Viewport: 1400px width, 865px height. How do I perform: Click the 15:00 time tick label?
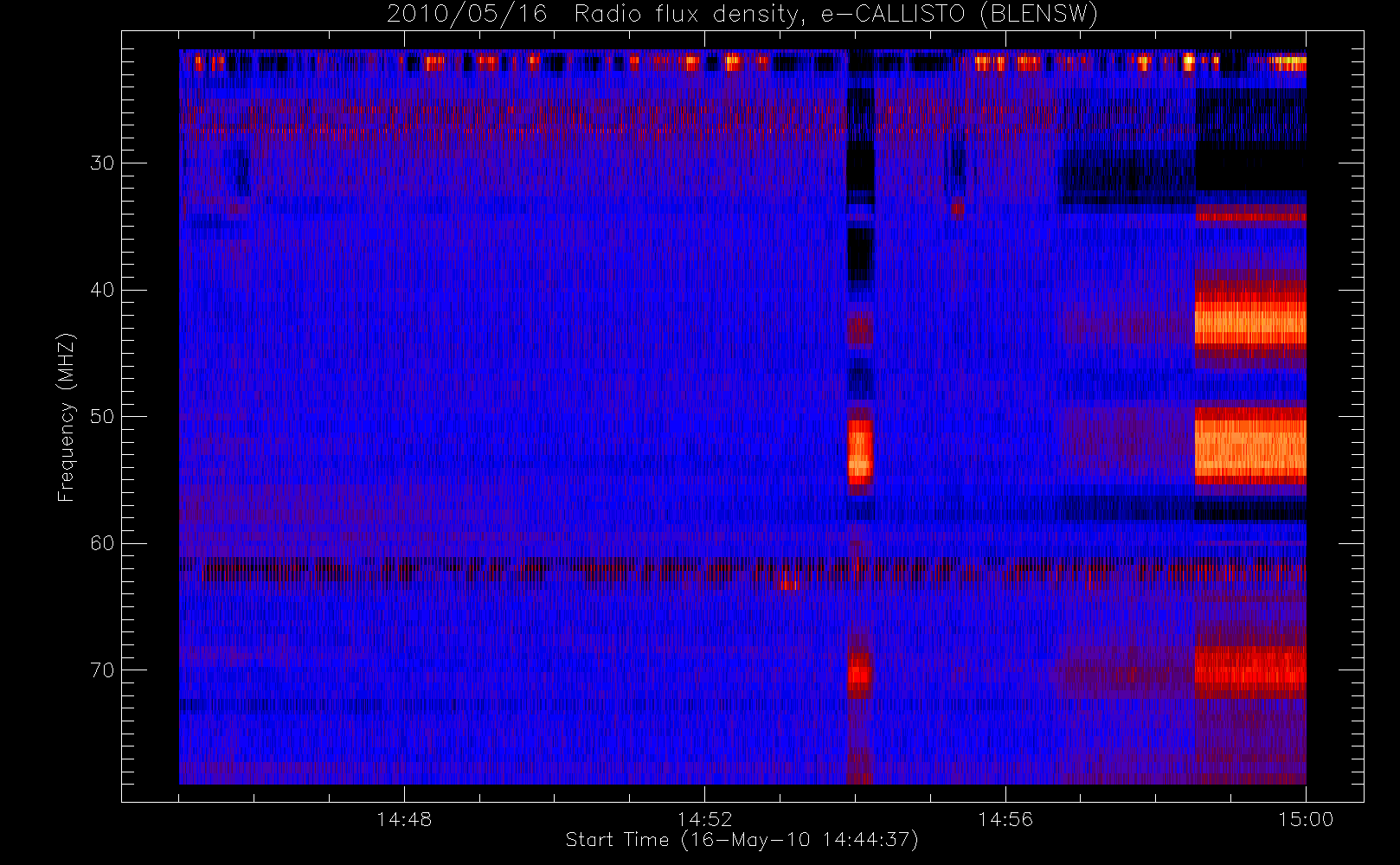pos(1306,819)
